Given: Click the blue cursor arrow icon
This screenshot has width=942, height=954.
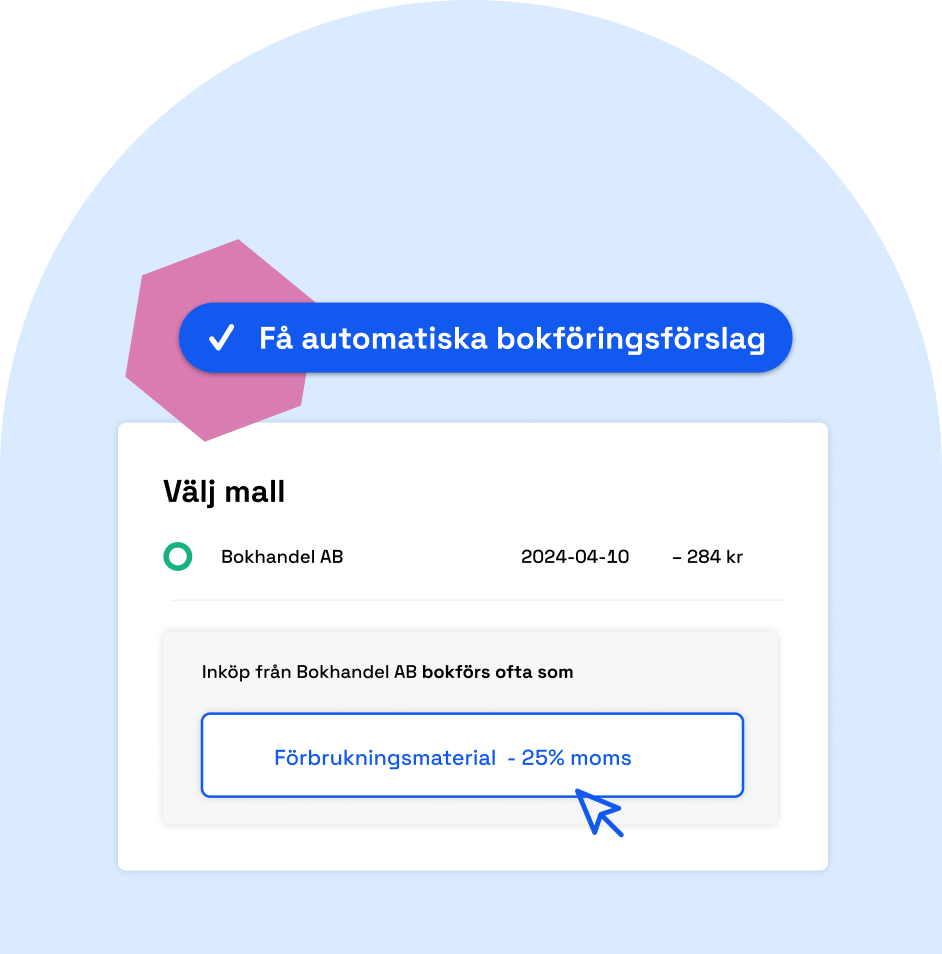Looking at the screenshot, I should click(599, 812).
